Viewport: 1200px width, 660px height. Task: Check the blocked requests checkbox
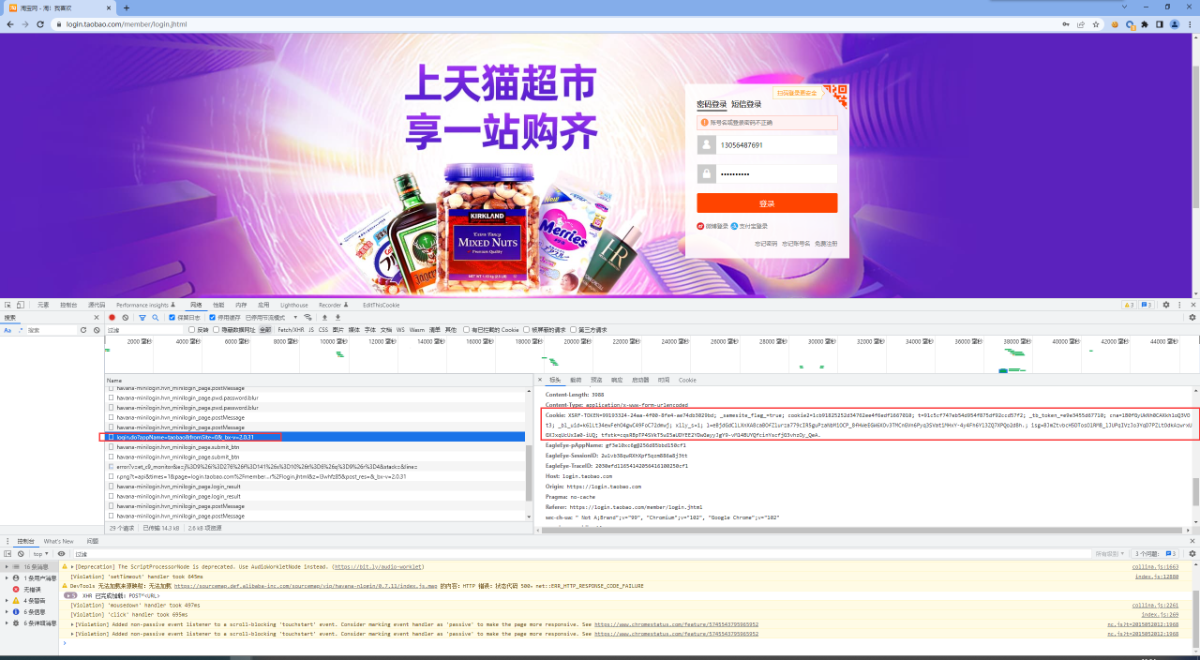tap(526, 330)
